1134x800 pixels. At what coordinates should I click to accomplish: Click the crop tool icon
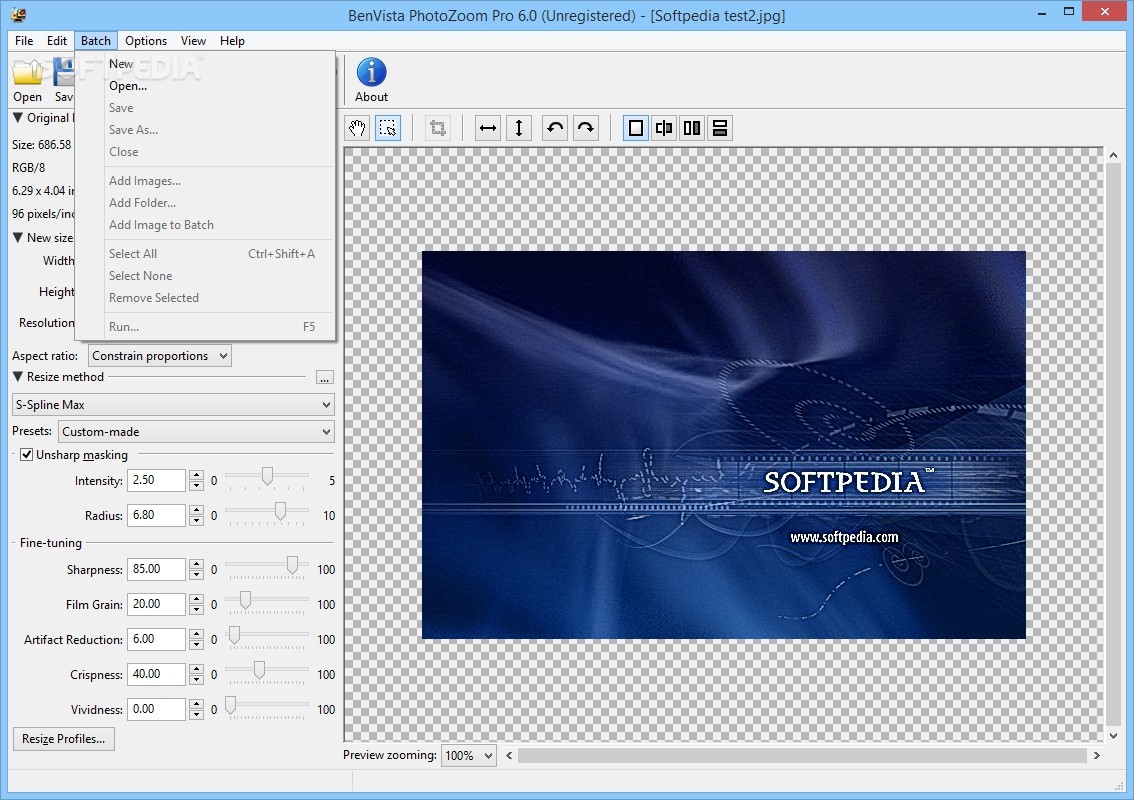[x=438, y=128]
